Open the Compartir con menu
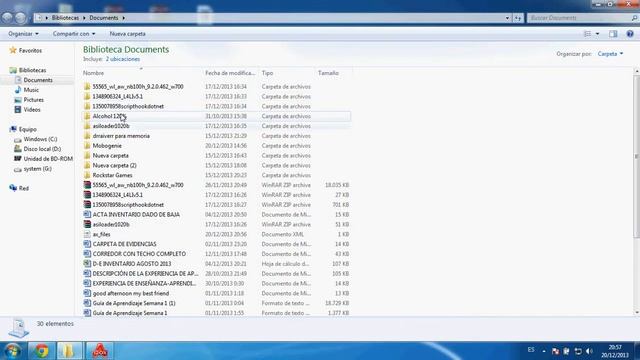Screen dimensions: 640x360 pyautogui.click(x=74, y=34)
